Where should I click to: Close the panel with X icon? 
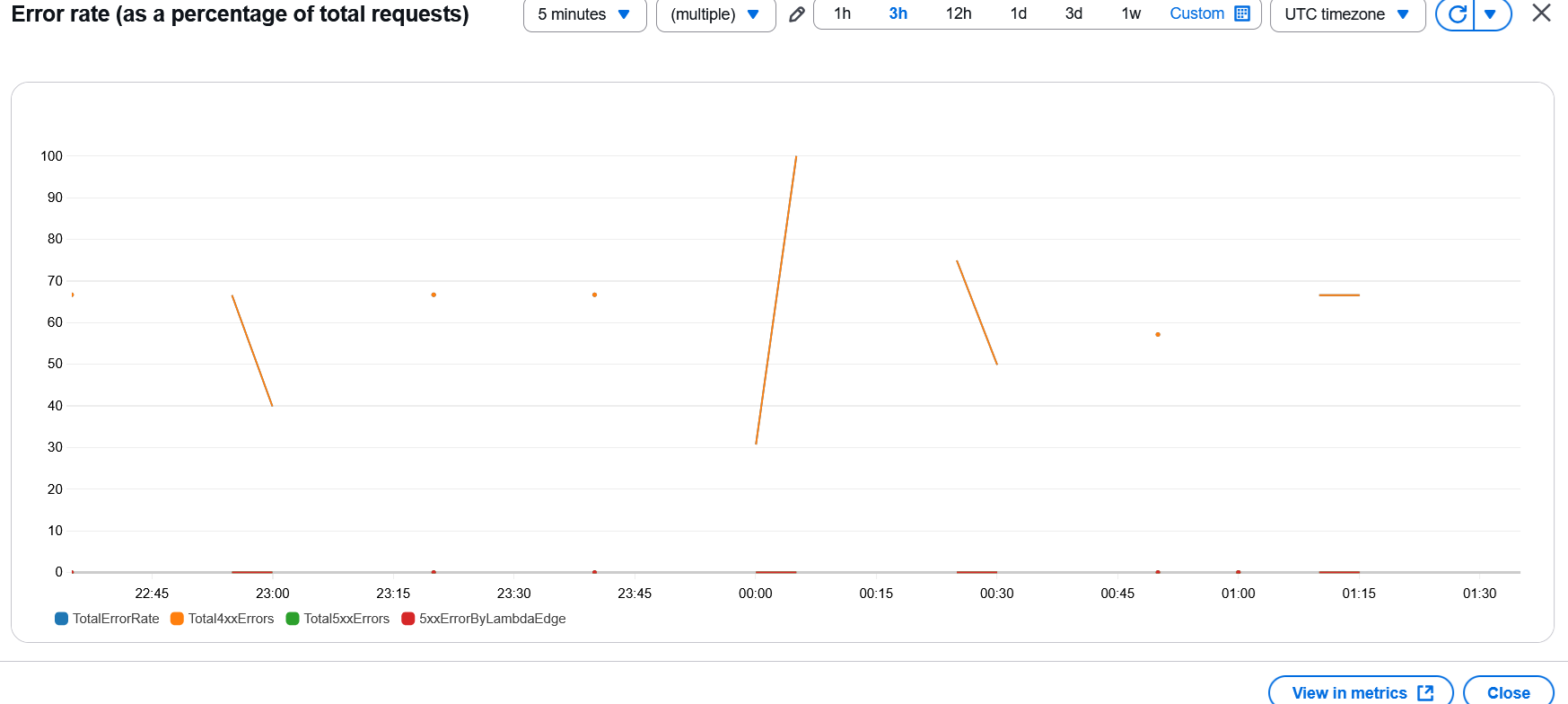[1541, 13]
